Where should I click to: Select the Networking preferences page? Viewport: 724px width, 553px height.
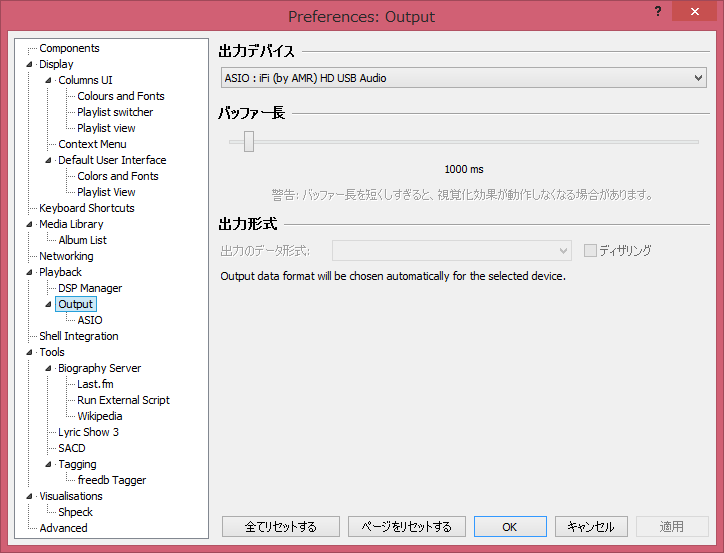[66, 256]
